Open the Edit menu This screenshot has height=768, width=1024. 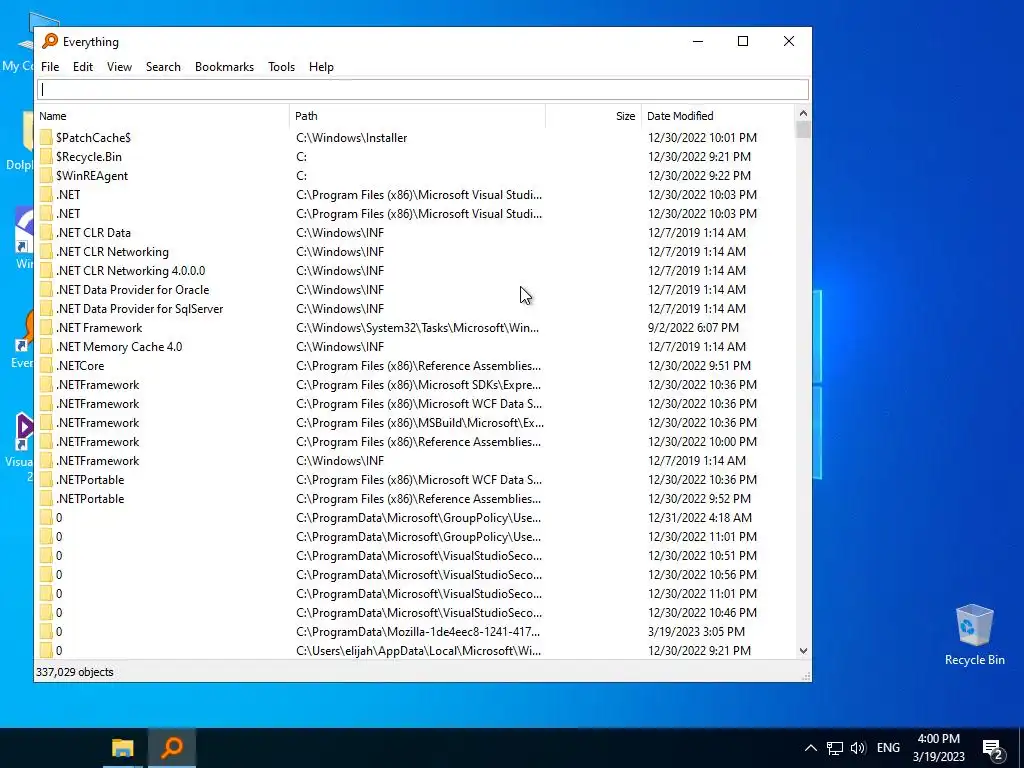(82, 67)
